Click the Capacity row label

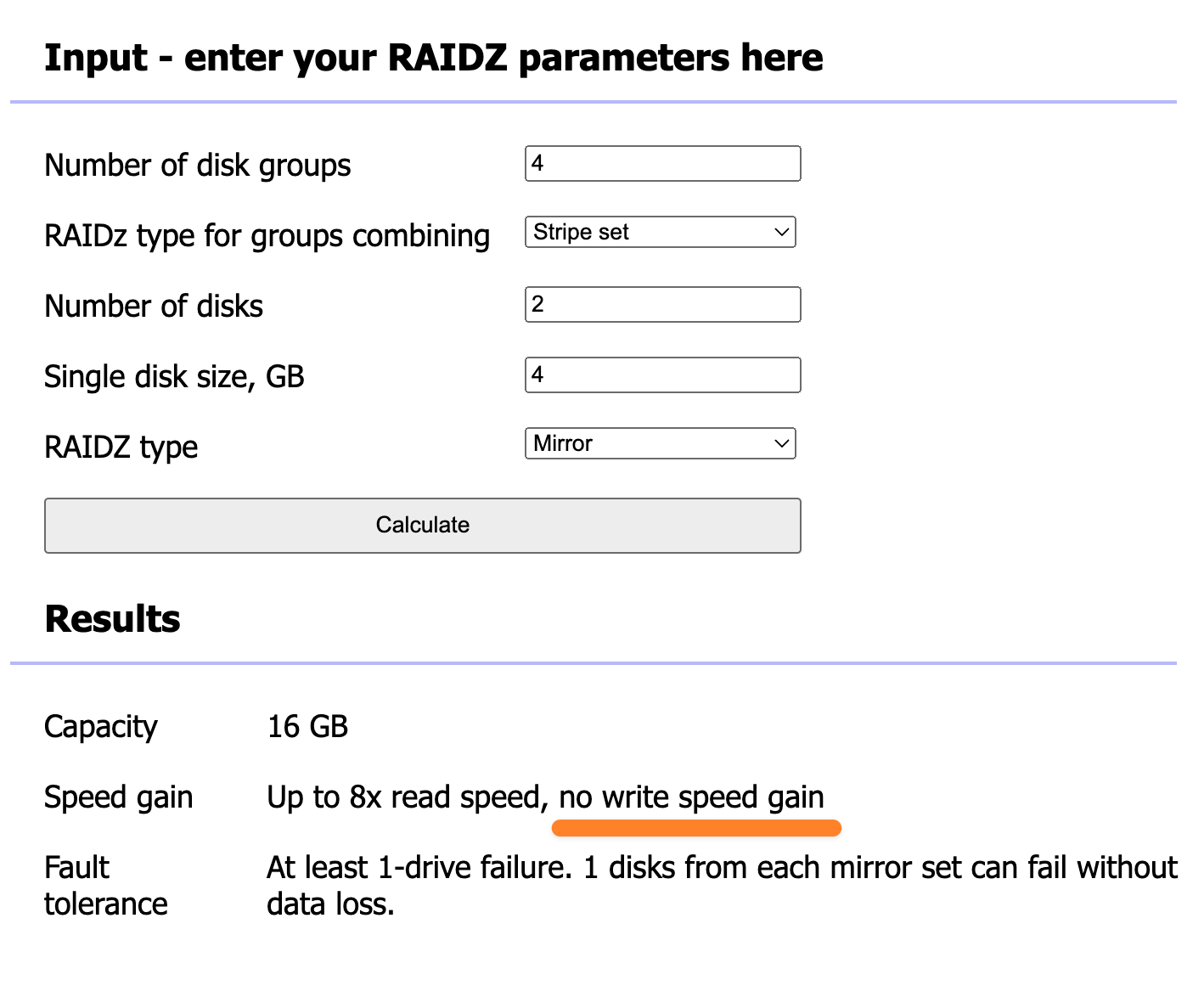pos(100,727)
